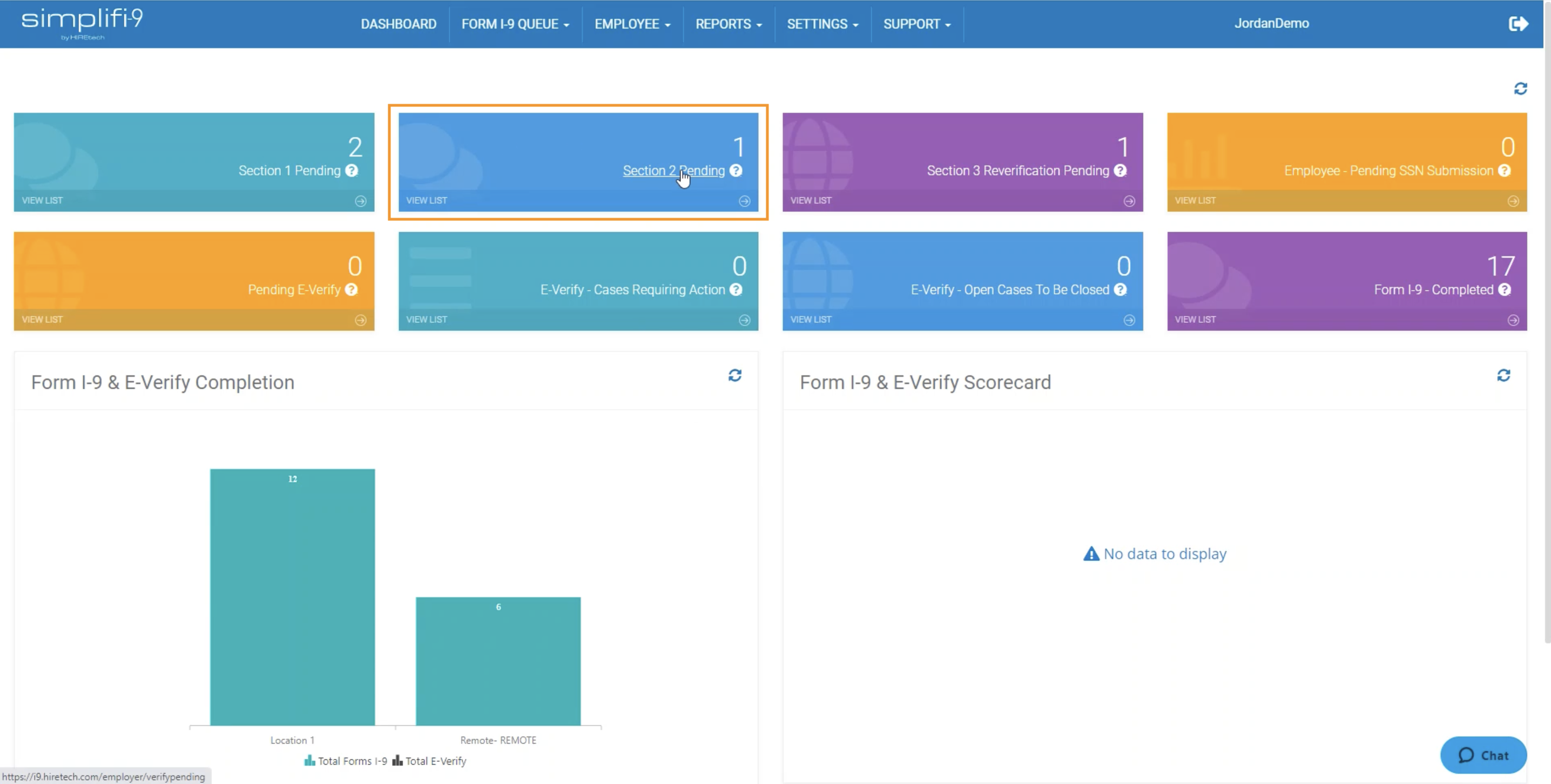Refresh the Form I-9 Scorecard panel

tap(1503, 376)
